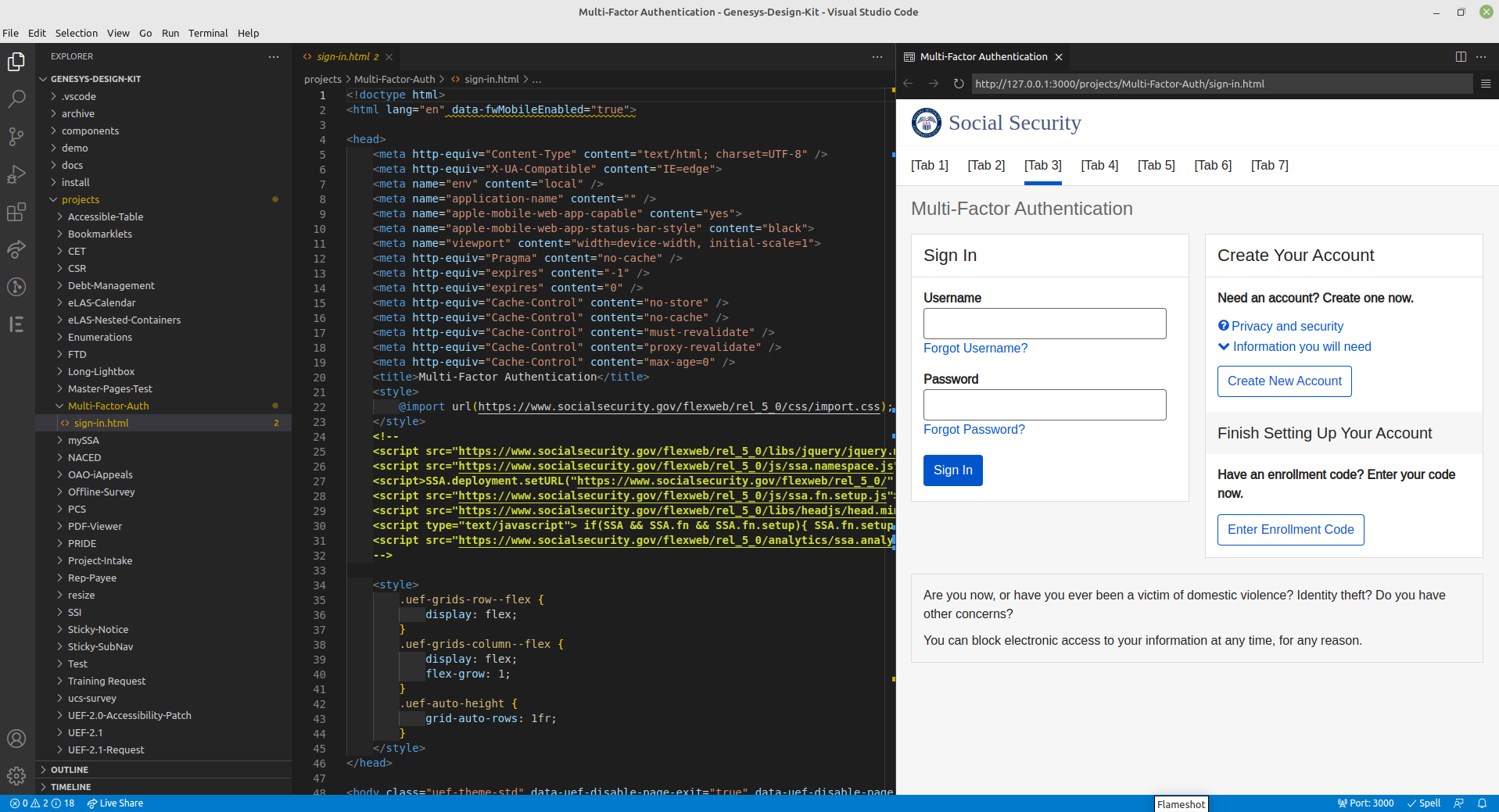Open the Search view in activity bar
The image size is (1499, 812).
coord(16,98)
